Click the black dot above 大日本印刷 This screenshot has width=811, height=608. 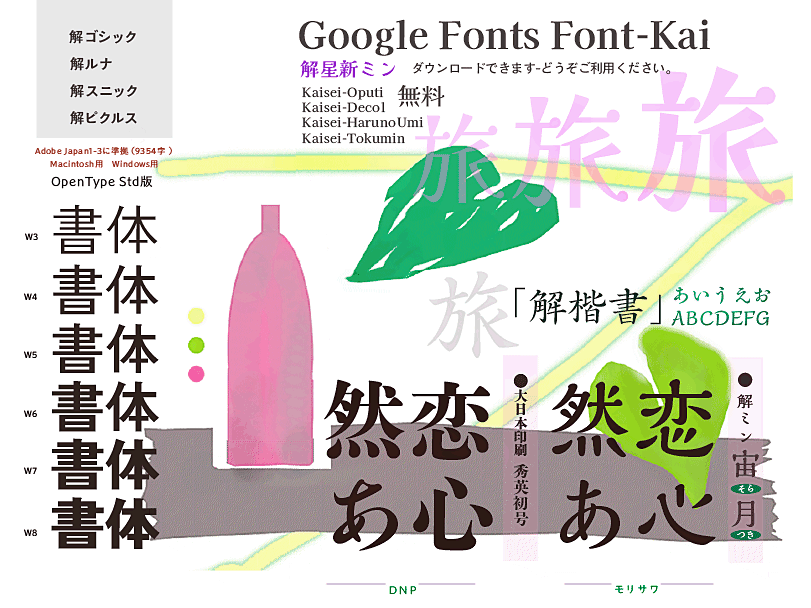(520, 381)
